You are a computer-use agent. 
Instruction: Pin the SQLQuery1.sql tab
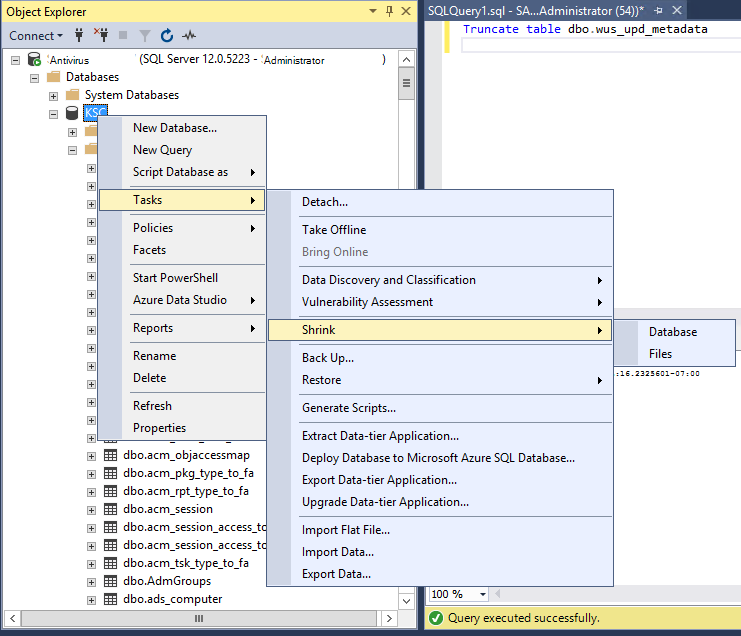point(659,11)
